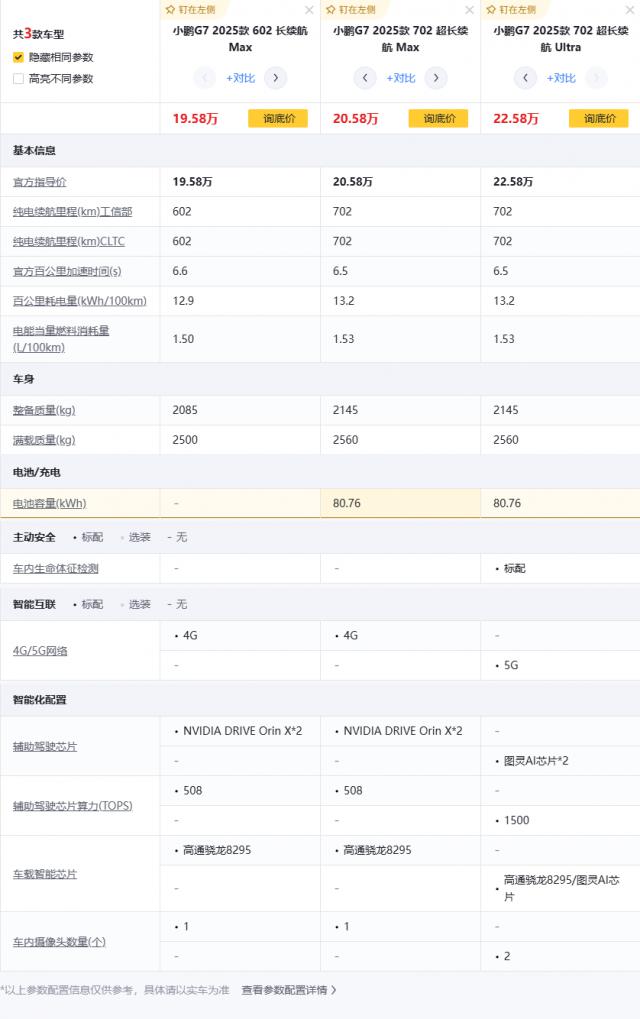This screenshot has width=640, height=1019.
Task: Enable 高亮不同参数 checkbox
Action: [18, 79]
